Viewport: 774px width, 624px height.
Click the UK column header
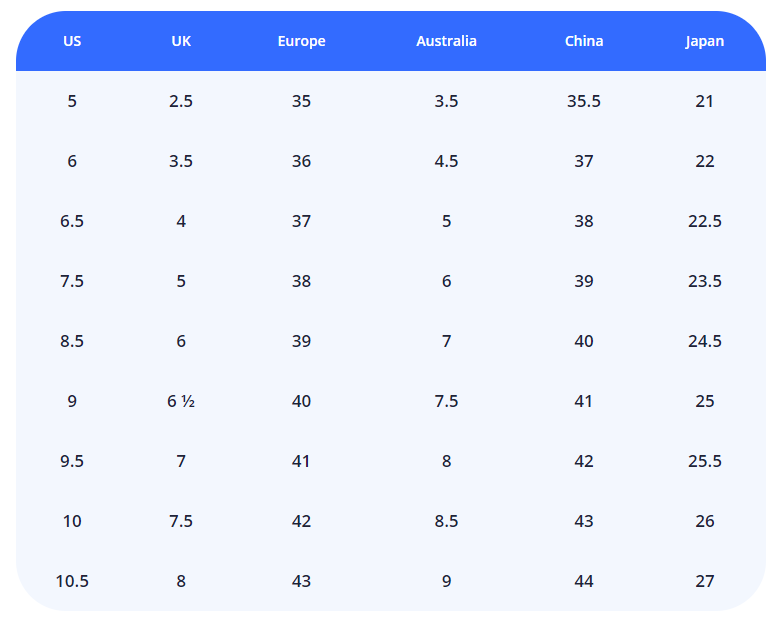coord(181,41)
